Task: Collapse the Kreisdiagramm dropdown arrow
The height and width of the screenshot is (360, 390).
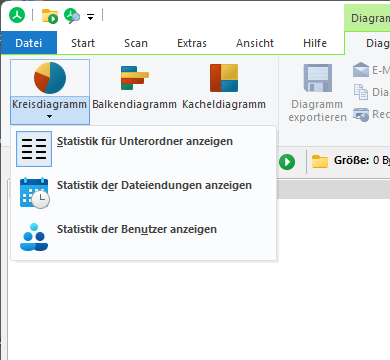Action: coord(49,117)
